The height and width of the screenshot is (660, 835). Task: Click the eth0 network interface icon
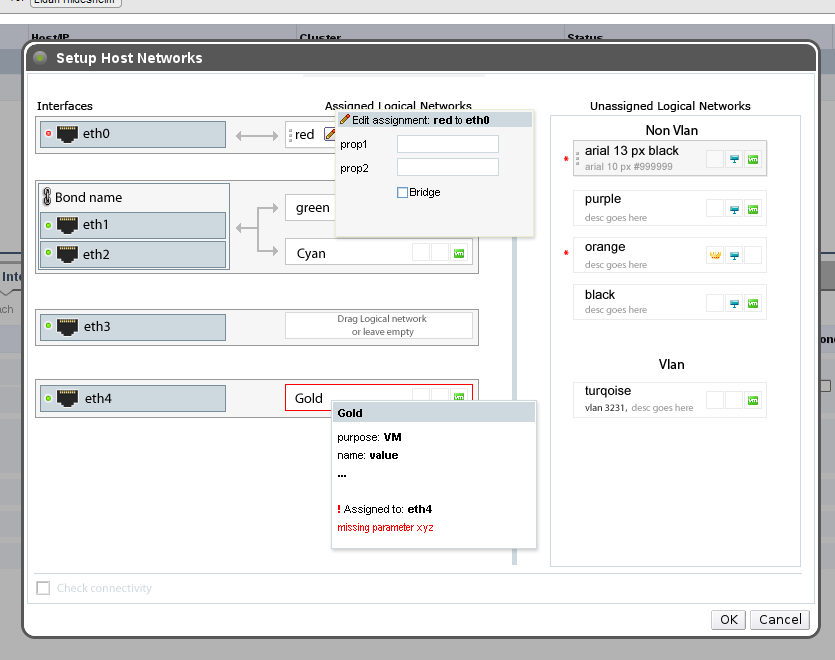[x=65, y=133]
